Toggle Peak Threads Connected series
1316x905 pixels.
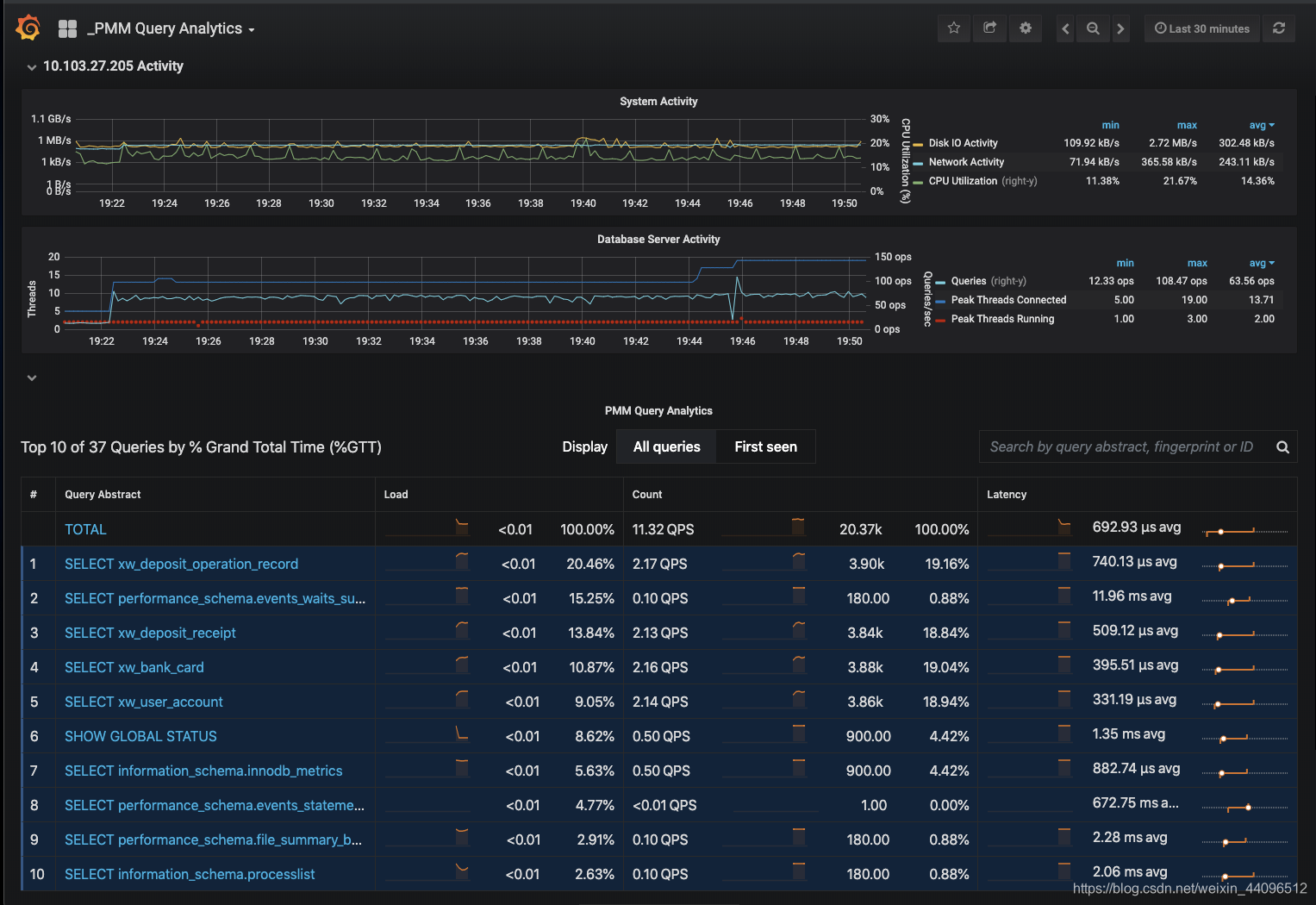pyautogui.click(x=1008, y=300)
